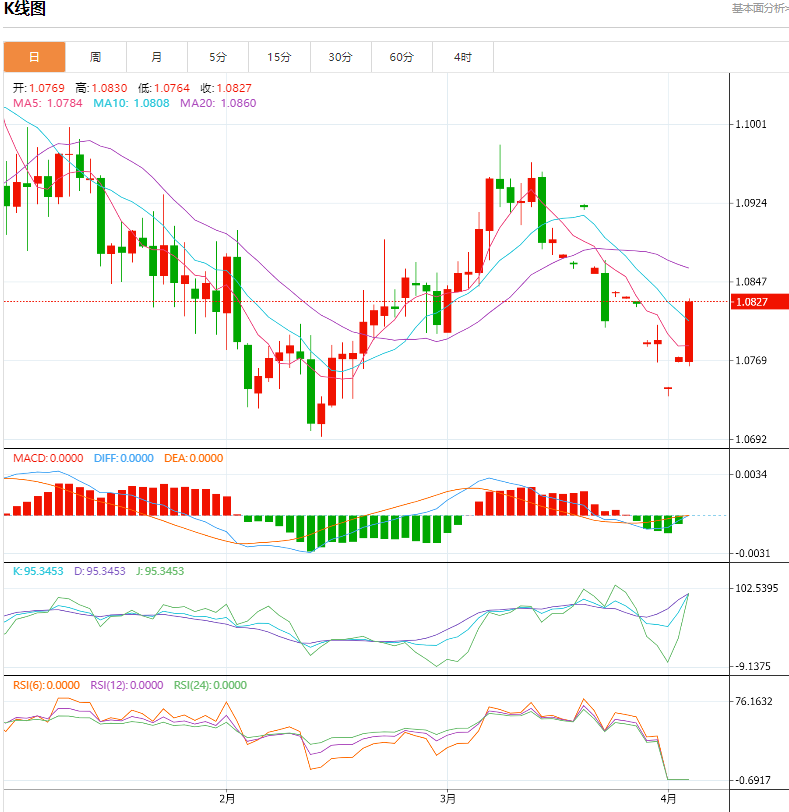Open the 5分 timeframe tab

218,57
